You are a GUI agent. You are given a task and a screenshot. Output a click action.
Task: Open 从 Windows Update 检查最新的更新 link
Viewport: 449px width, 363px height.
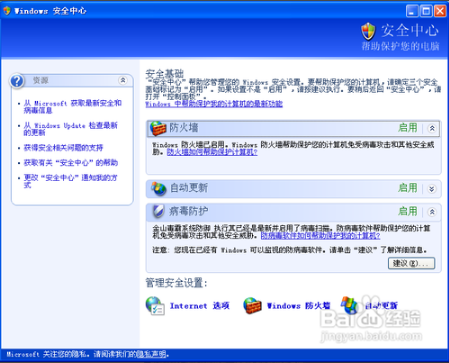point(70,129)
